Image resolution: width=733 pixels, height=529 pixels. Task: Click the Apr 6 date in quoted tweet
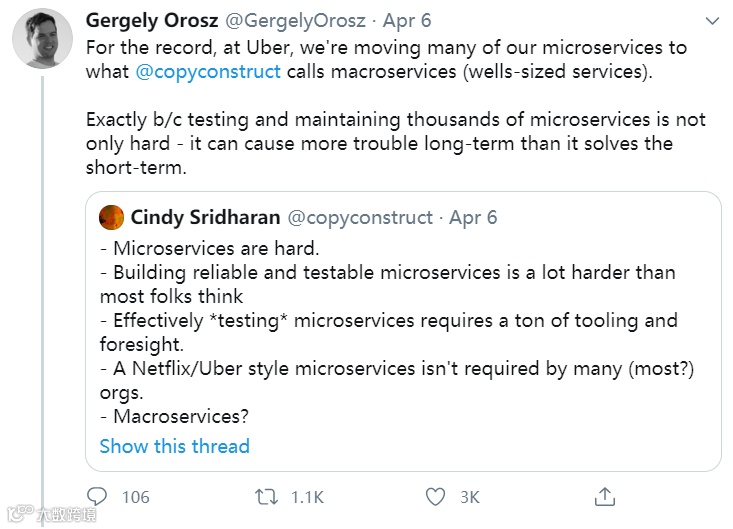pyautogui.click(x=473, y=217)
